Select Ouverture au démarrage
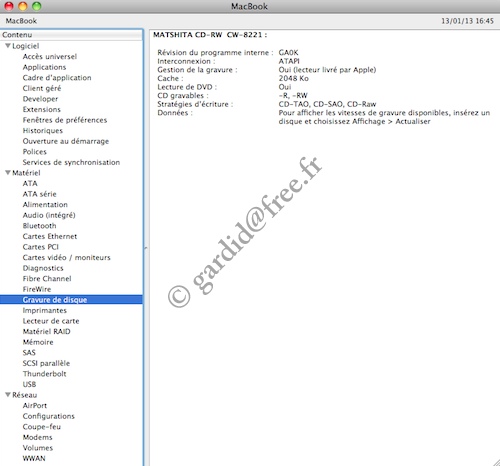Screen dimensions: 500x466 (x=66, y=141)
